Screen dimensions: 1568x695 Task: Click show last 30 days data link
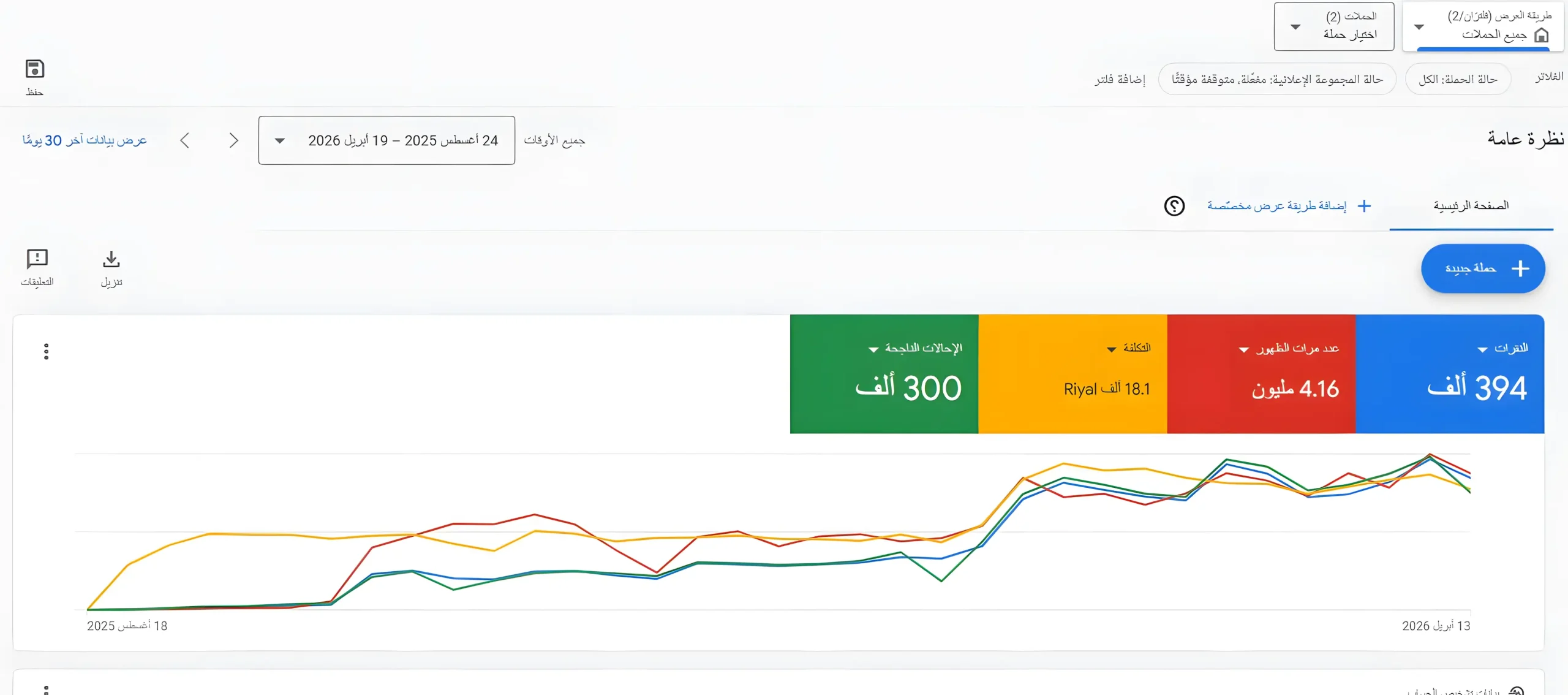click(x=85, y=140)
